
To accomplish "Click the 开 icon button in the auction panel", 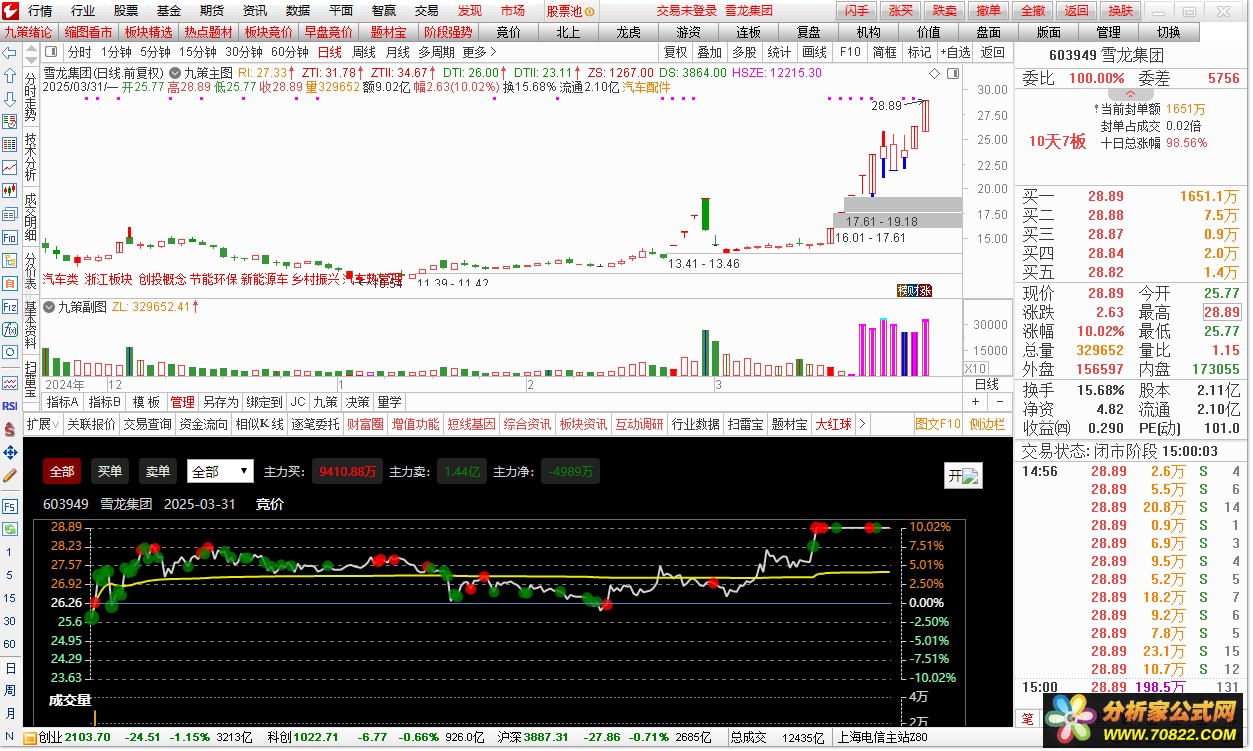I will coord(964,476).
